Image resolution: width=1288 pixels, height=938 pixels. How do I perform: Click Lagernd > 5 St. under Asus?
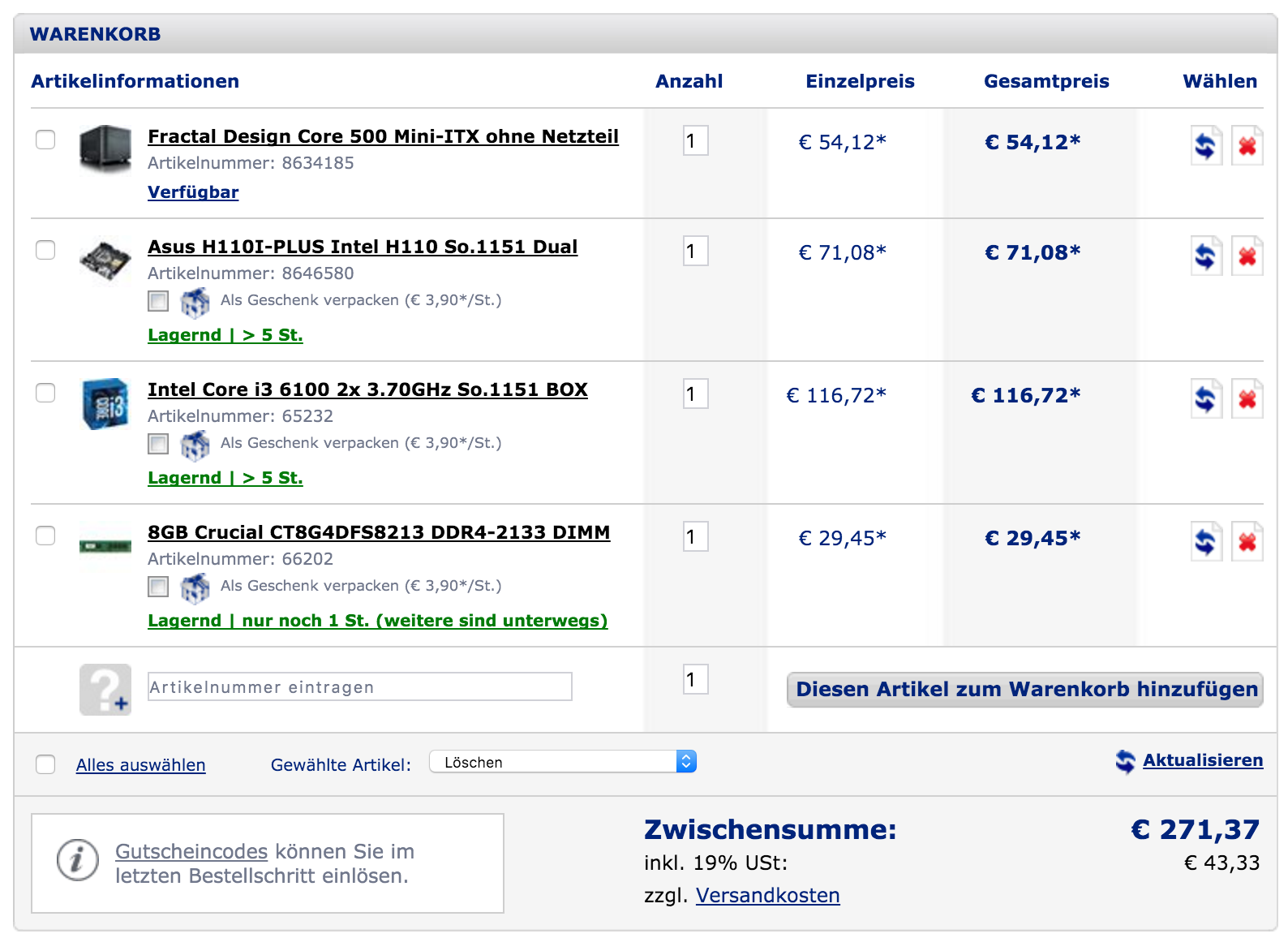(x=225, y=335)
